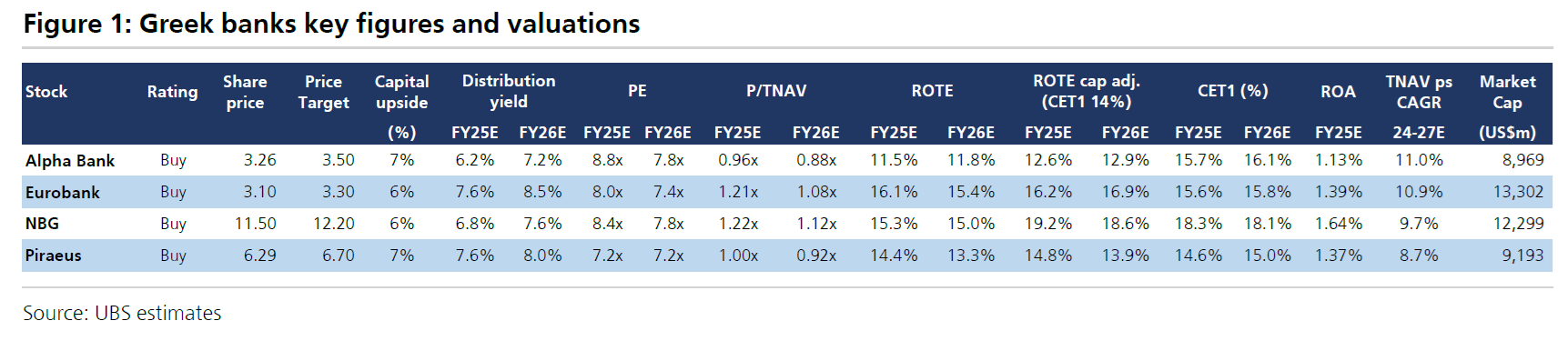Click the TNAV ps CAGR header
Screen dimensions: 1568x341
tap(1419, 92)
